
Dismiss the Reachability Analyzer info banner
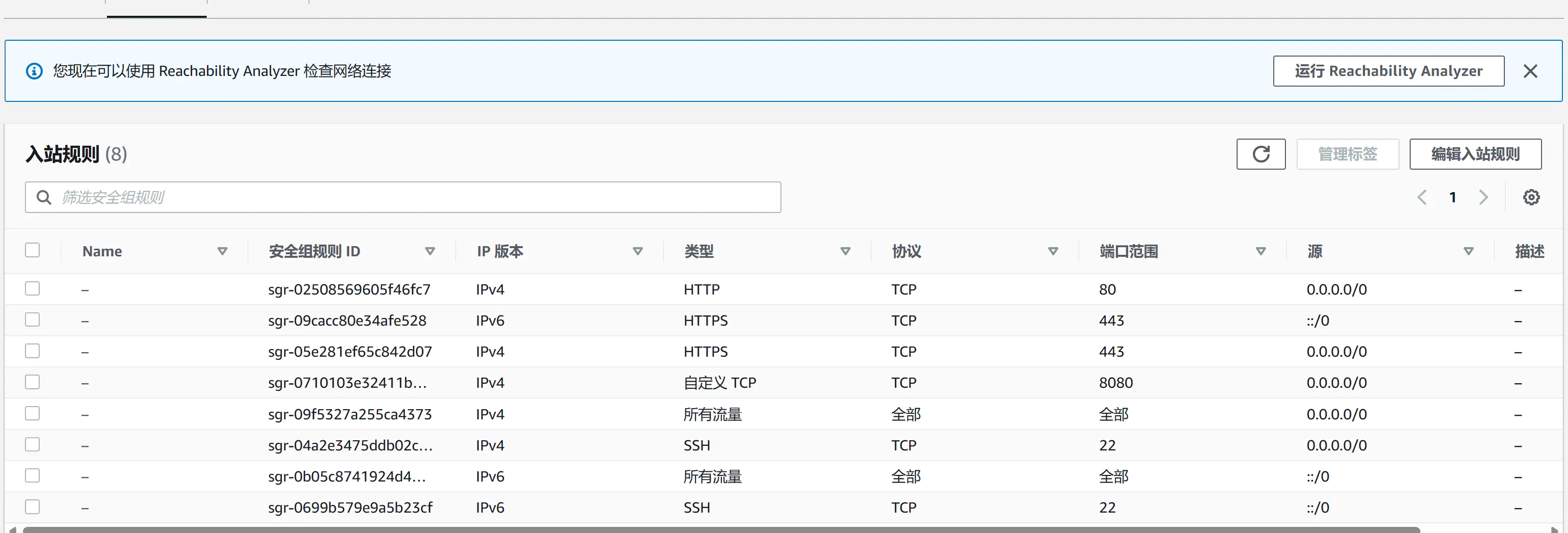click(1530, 71)
